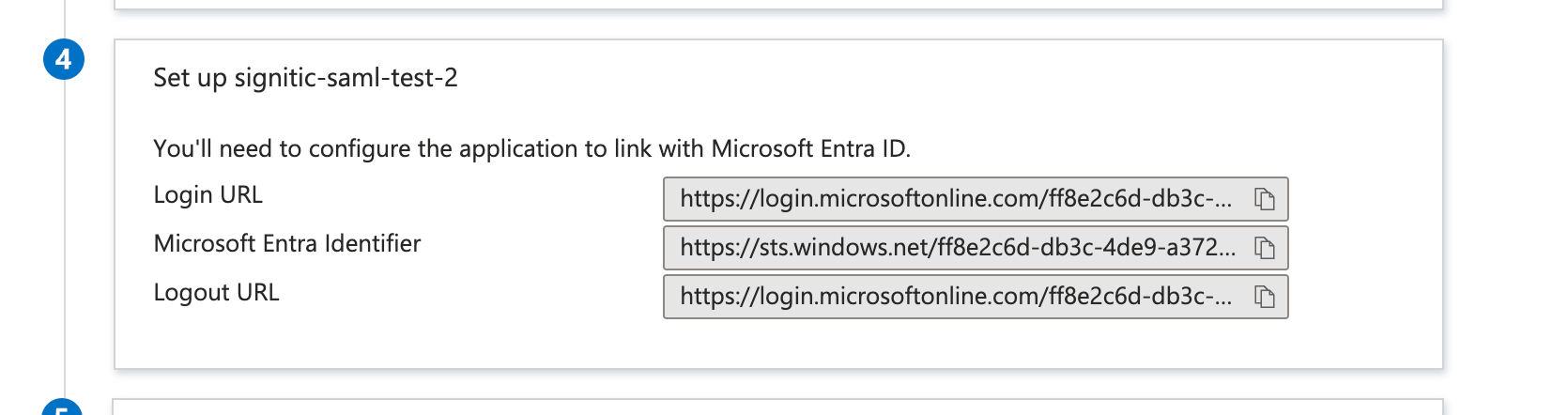Copy the Logout URL to clipboard
The height and width of the screenshot is (415, 1568).
click(x=1265, y=297)
